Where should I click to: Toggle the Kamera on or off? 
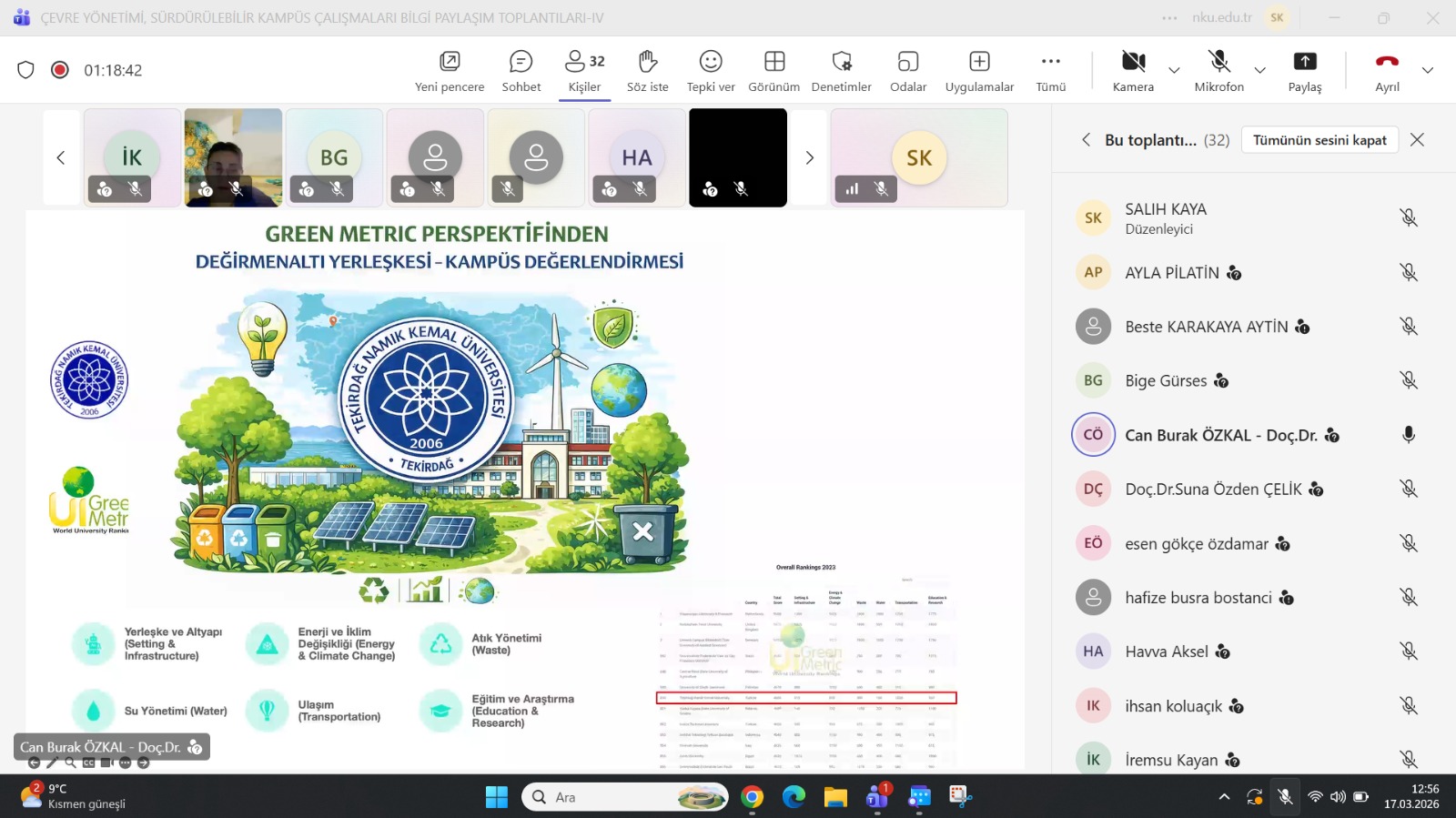[x=1133, y=71]
